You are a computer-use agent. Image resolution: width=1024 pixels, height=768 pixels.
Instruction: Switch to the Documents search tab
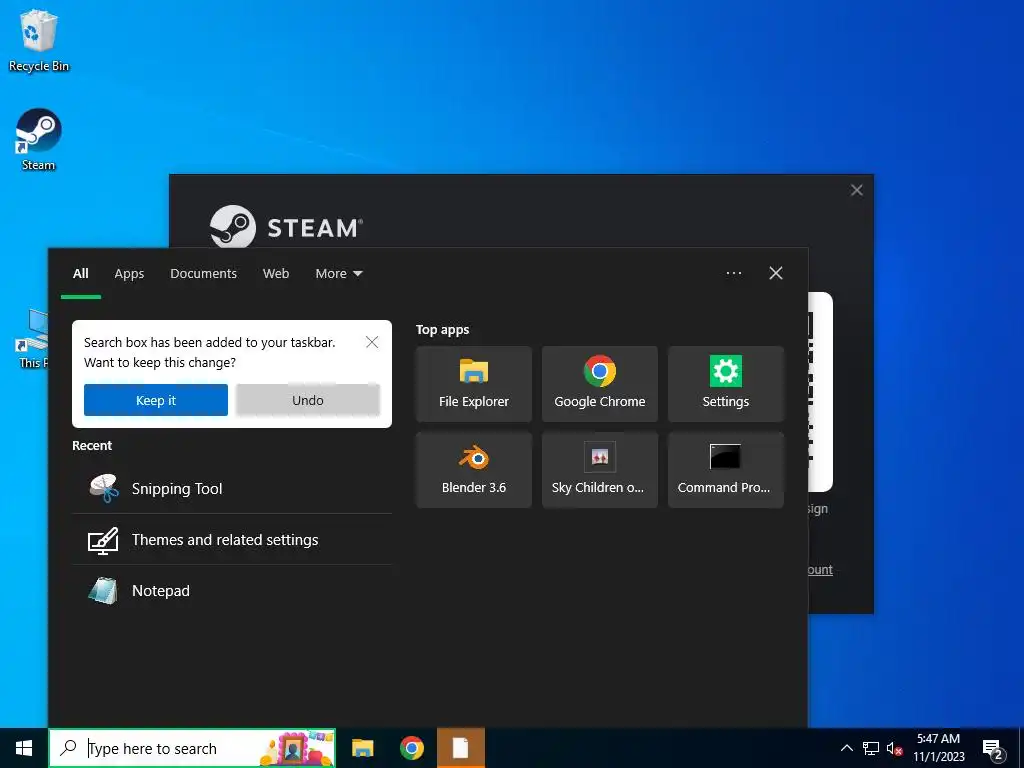click(203, 274)
